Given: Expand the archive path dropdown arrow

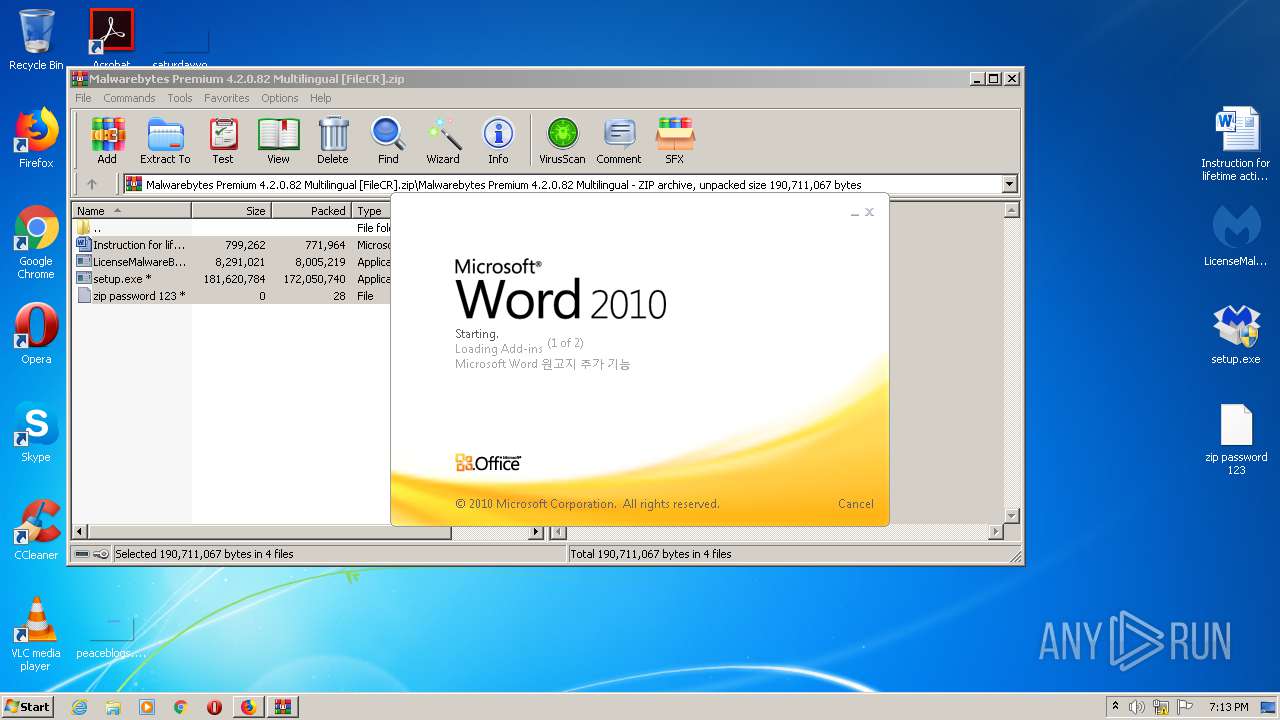Looking at the screenshot, I should coord(1009,184).
